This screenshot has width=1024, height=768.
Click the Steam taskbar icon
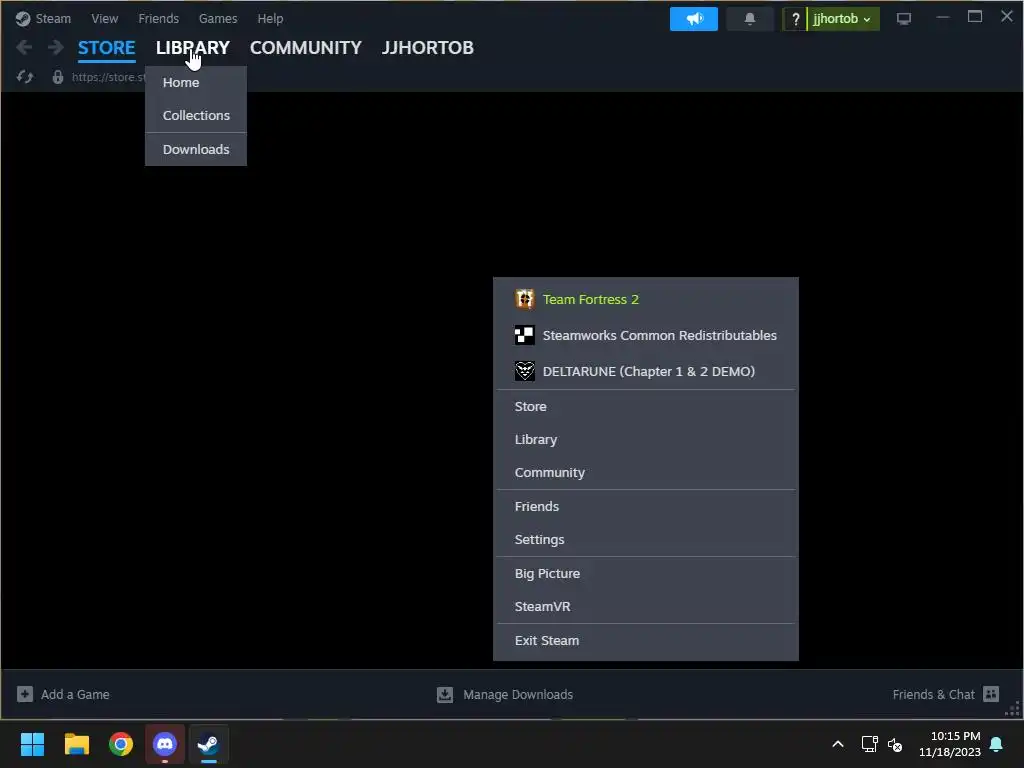coord(209,744)
